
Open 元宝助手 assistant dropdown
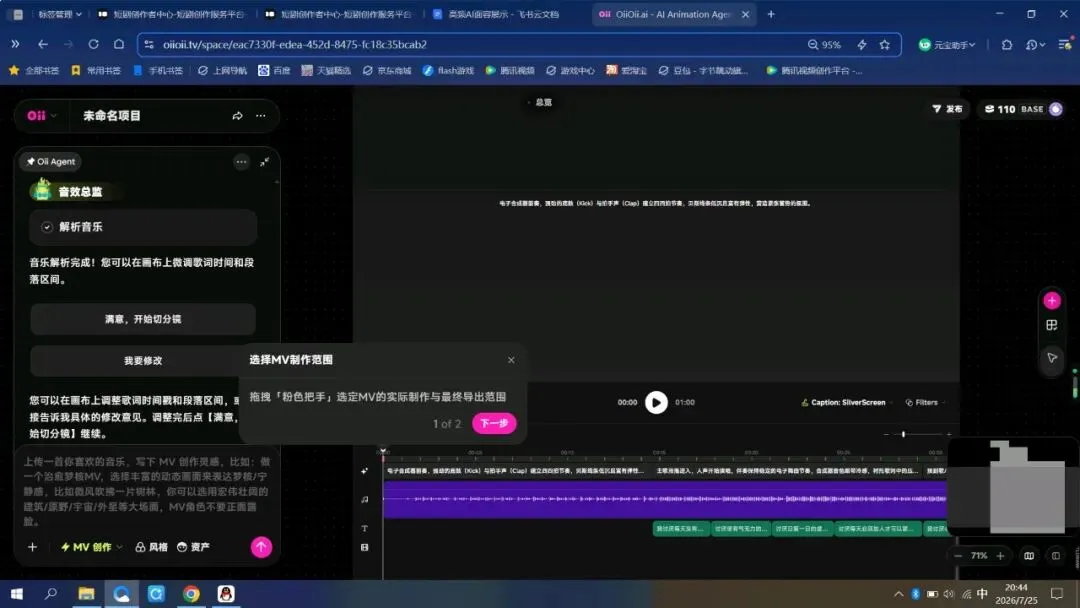[x=947, y=44]
